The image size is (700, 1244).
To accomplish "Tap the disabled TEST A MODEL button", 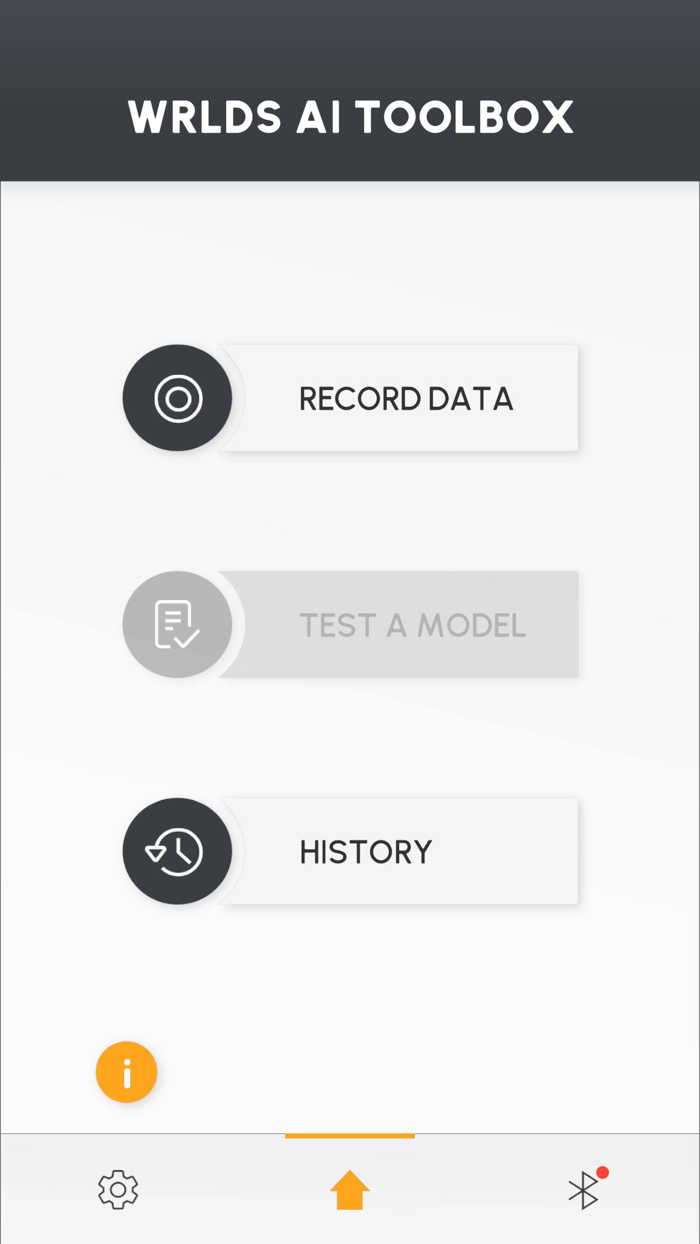I will point(413,624).
